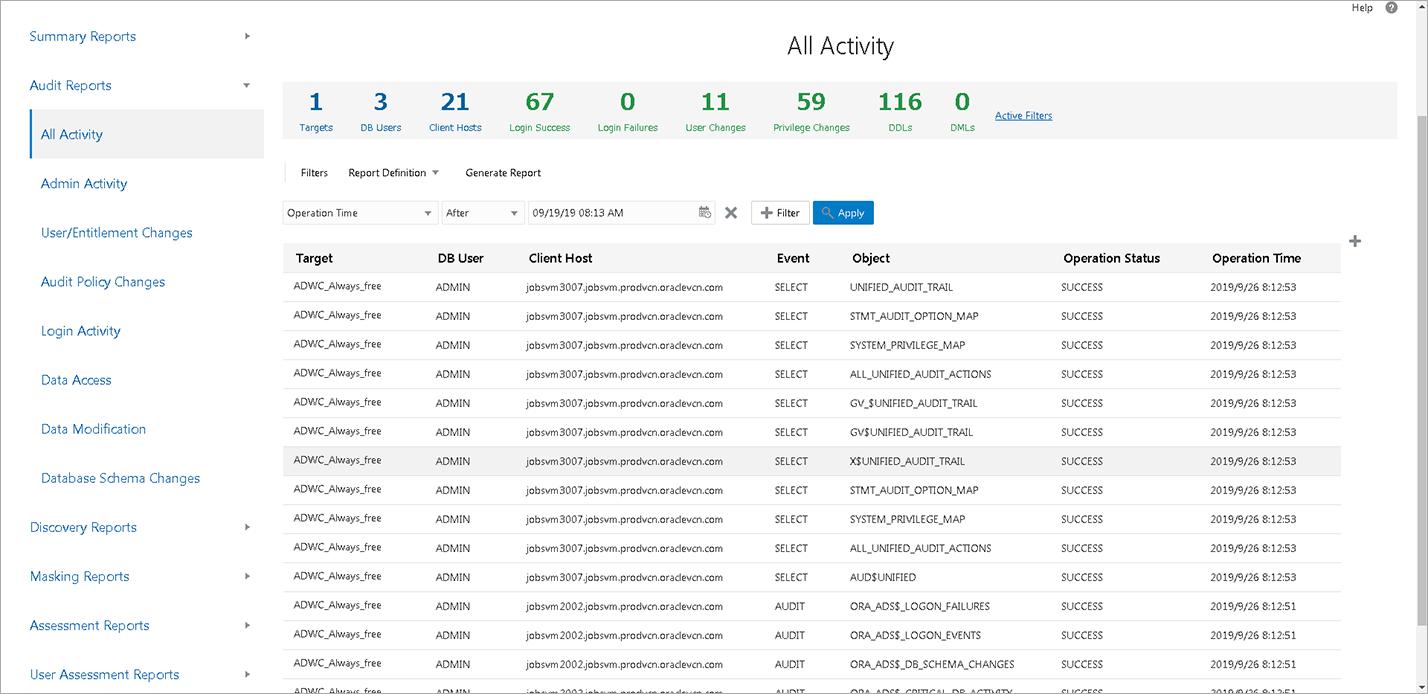Click the 11 User Changes count
1428x694 pixels.
[715, 111]
